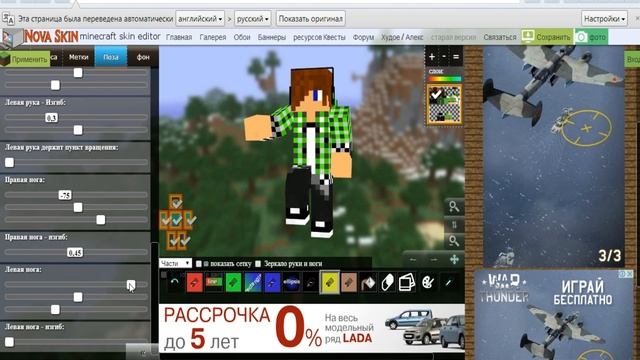The height and width of the screenshot is (360, 640).
Task: Enable the 'Зеркало руки и ноги' checkbox
Action: [258, 264]
